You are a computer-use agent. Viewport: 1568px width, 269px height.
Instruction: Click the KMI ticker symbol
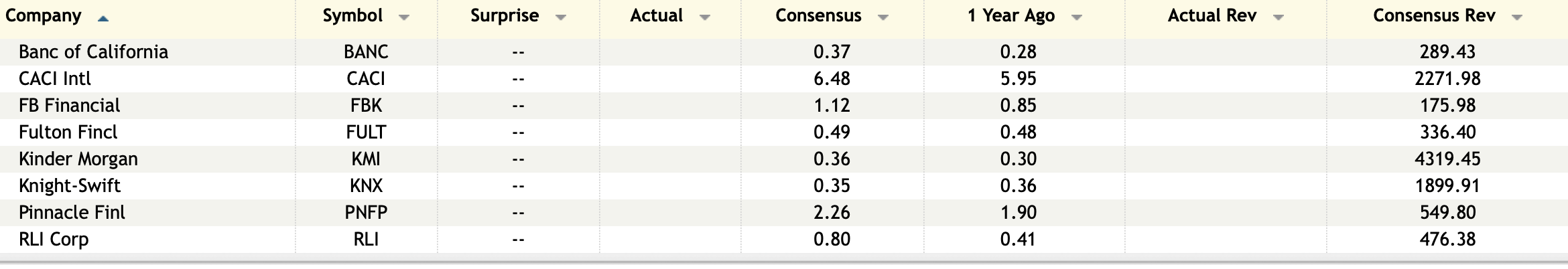coord(366,159)
